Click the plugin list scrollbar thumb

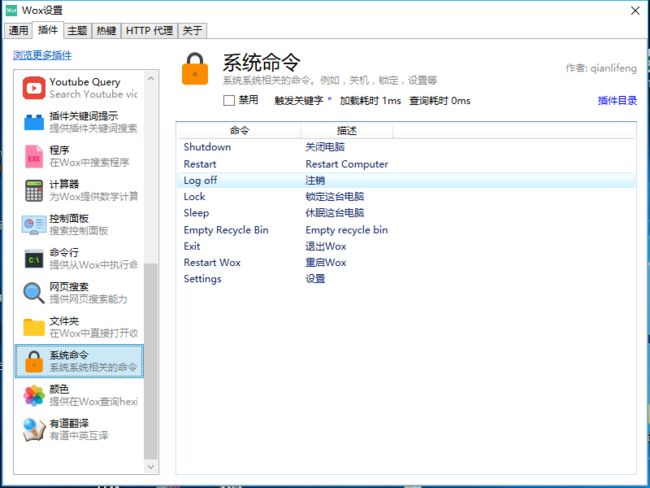point(150,361)
